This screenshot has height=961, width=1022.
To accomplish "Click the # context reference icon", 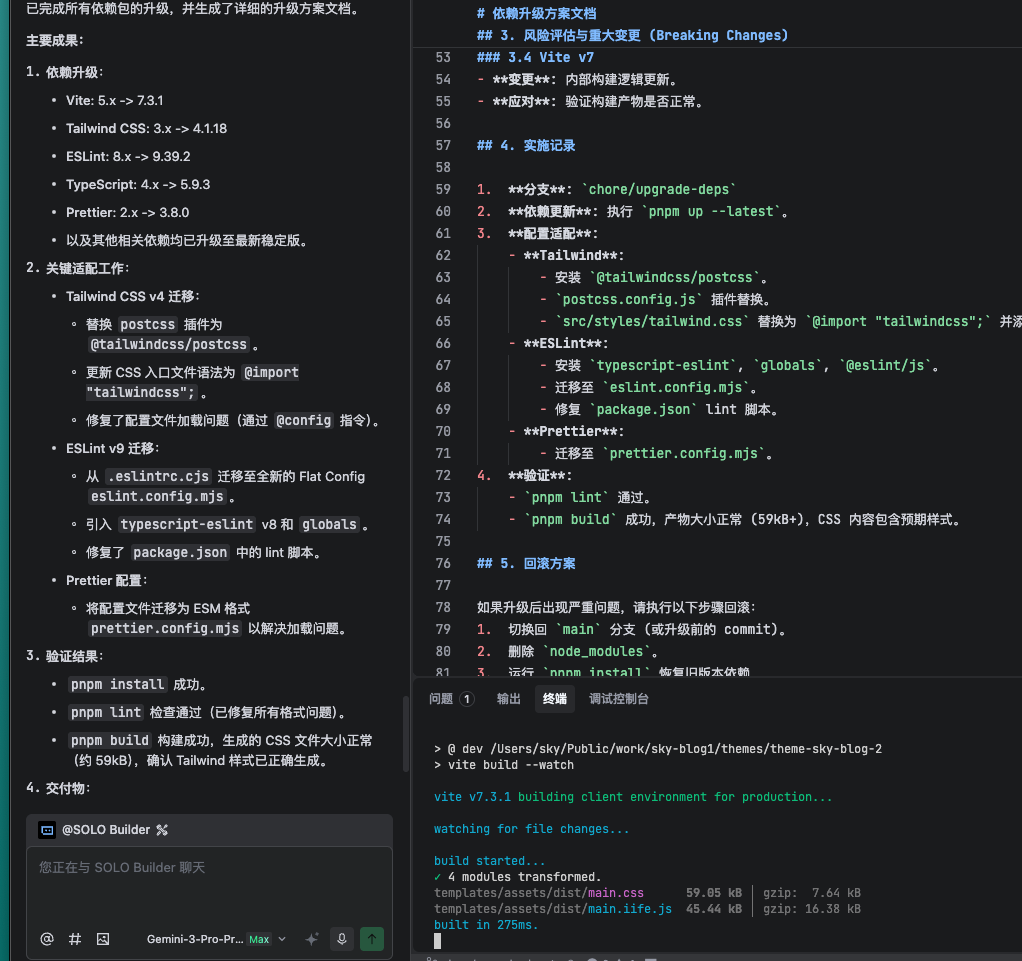I will click(74, 939).
